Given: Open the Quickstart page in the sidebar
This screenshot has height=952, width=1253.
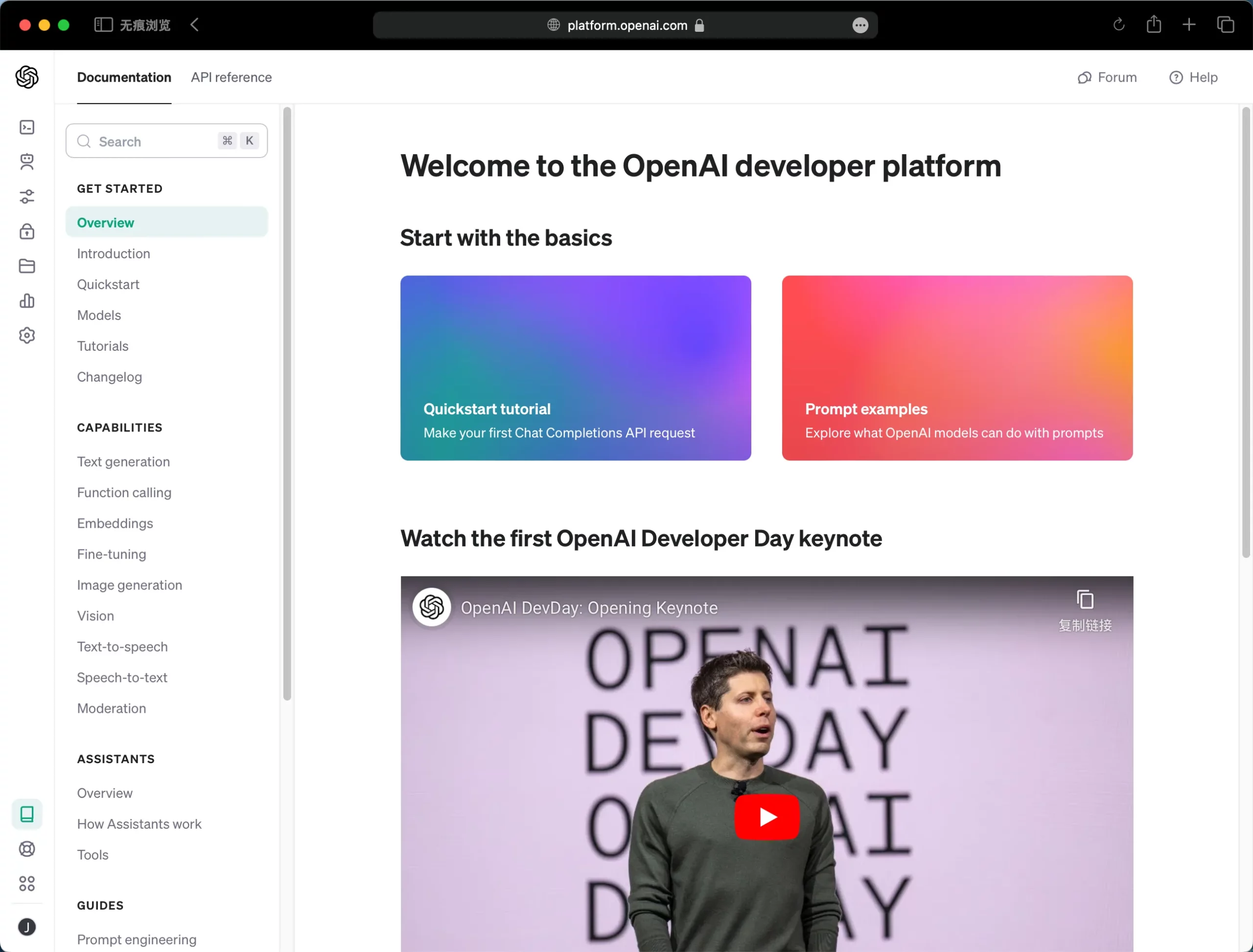Looking at the screenshot, I should click(108, 284).
